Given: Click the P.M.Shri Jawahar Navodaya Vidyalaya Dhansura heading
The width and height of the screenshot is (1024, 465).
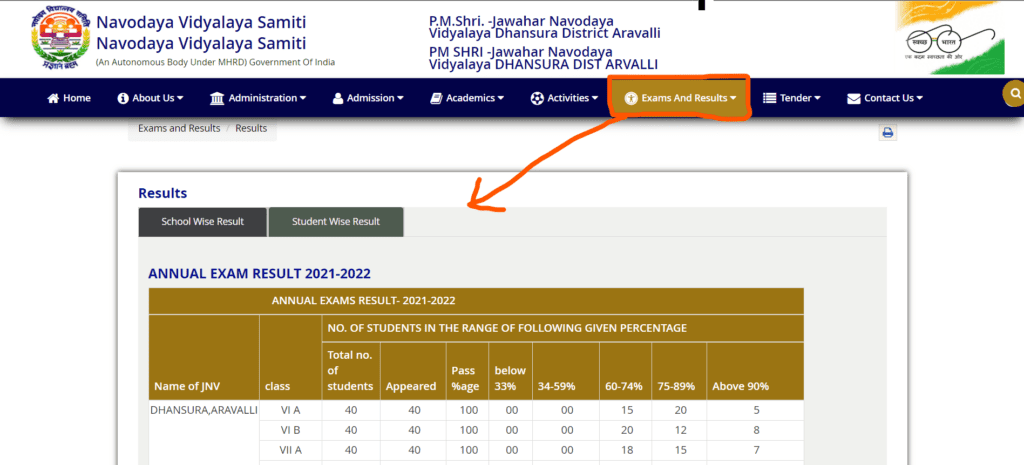Looking at the screenshot, I should (545, 27).
